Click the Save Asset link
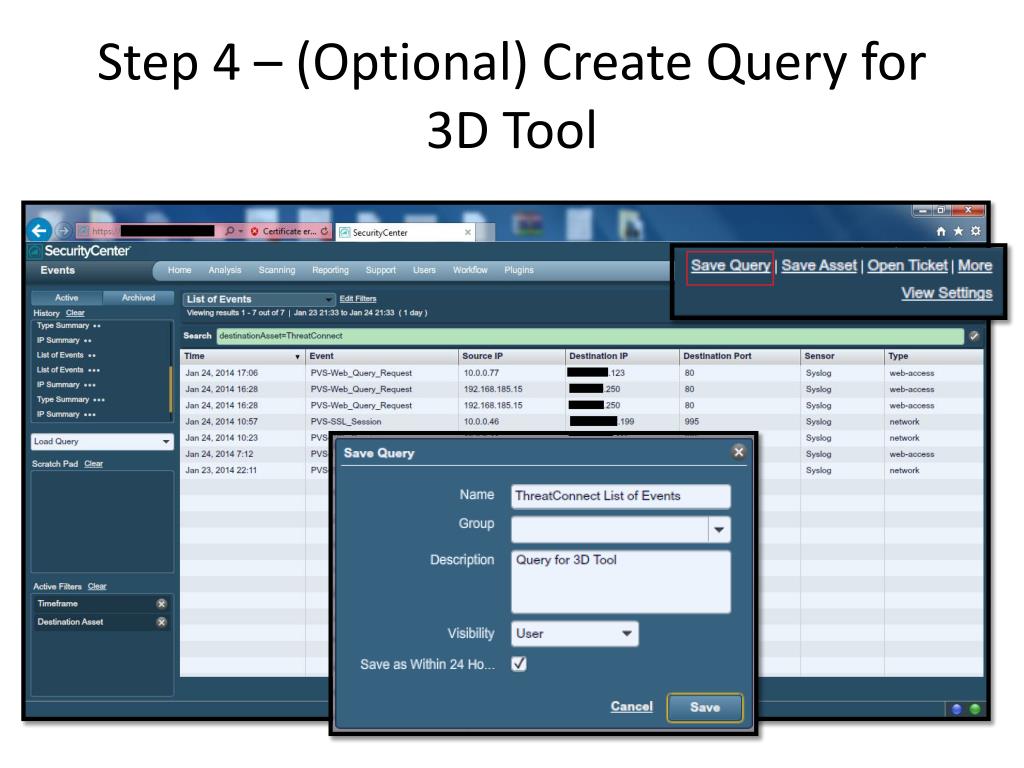 point(819,266)
